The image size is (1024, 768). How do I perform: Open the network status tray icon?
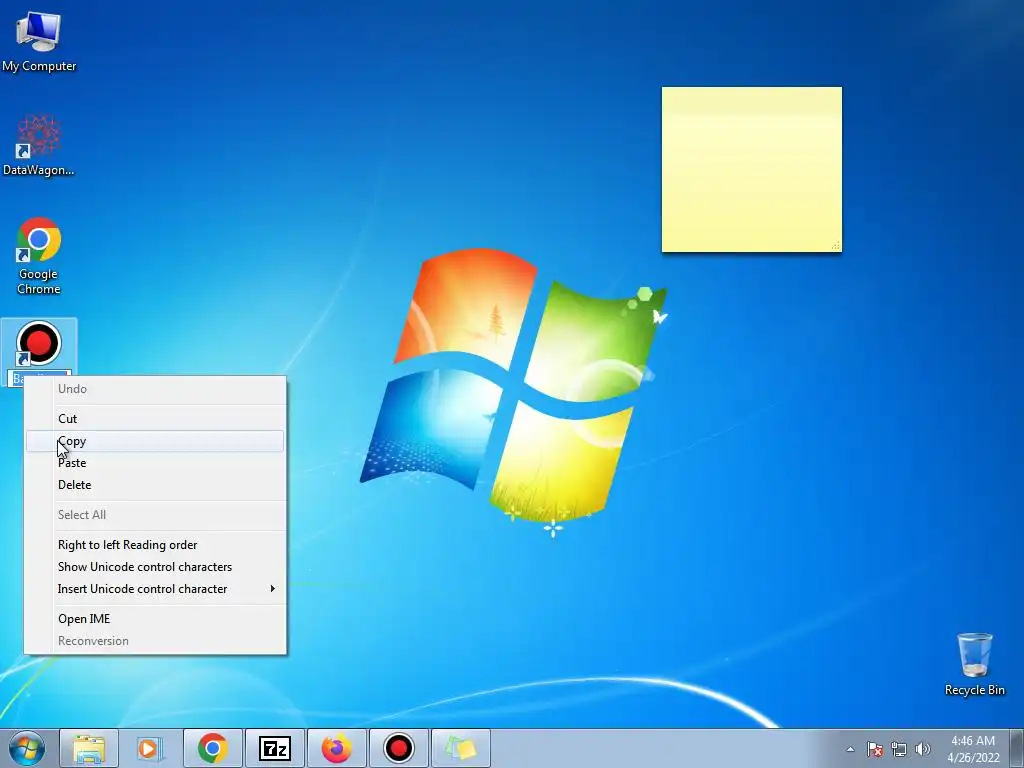[x=899, y=749]
